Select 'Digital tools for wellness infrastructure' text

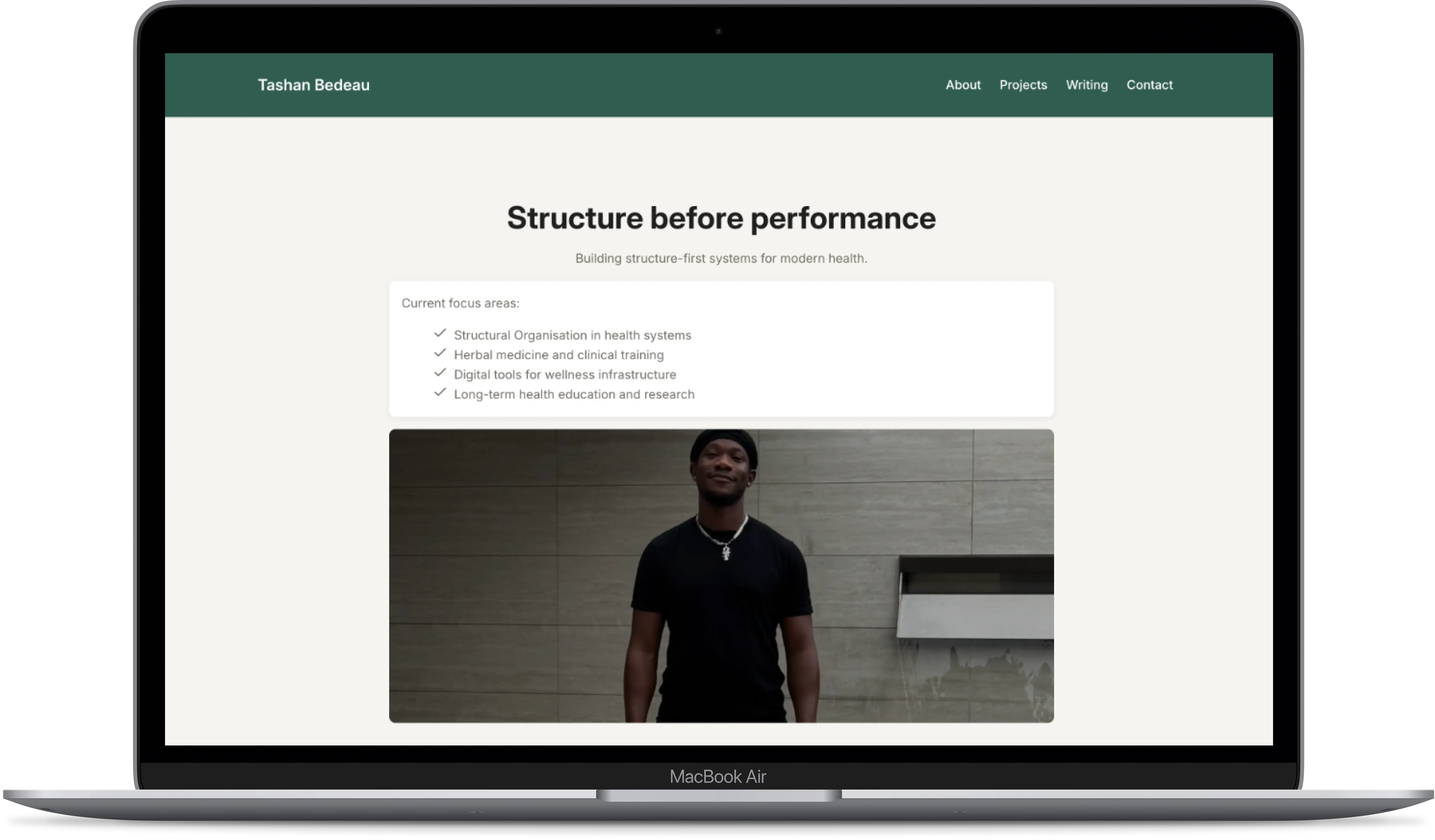coord(565,374)
